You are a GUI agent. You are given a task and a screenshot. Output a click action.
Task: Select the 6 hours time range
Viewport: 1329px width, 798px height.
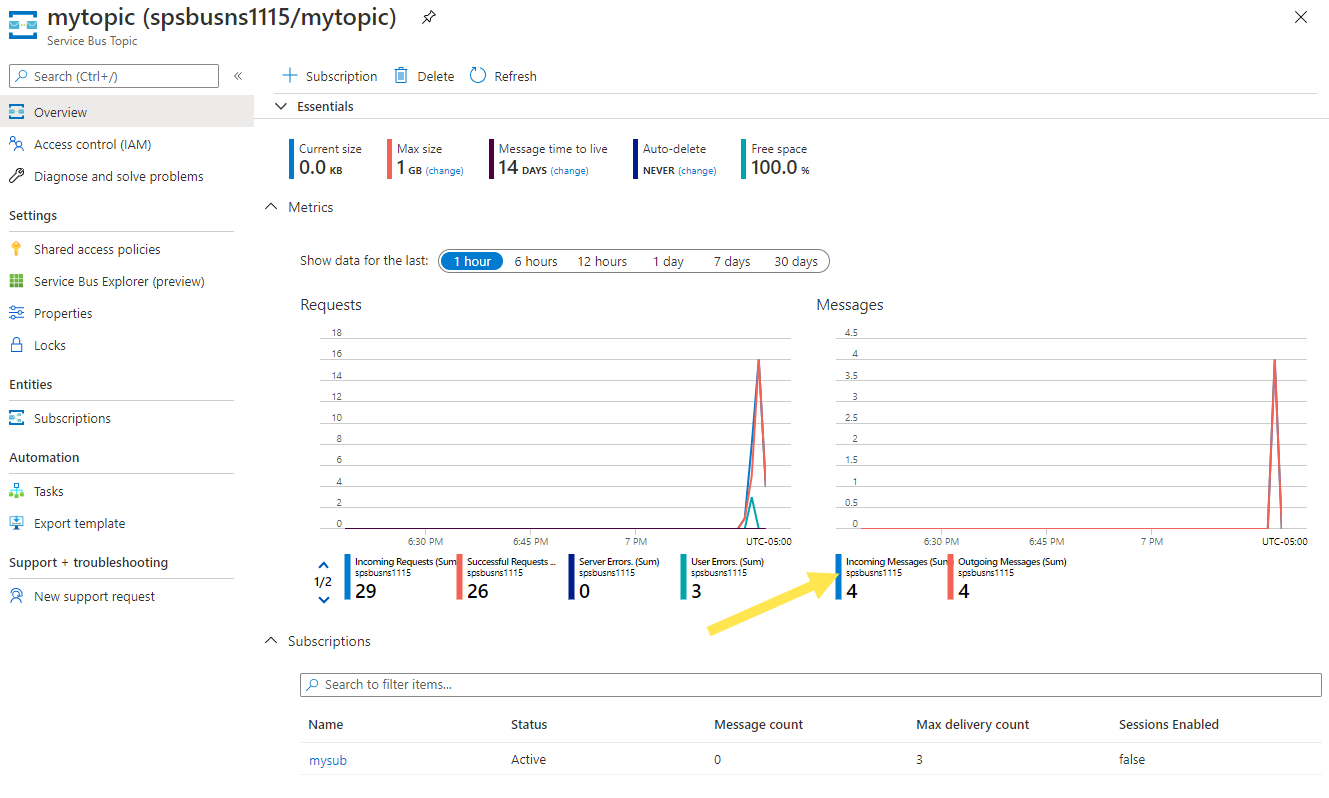click(536, 261)
